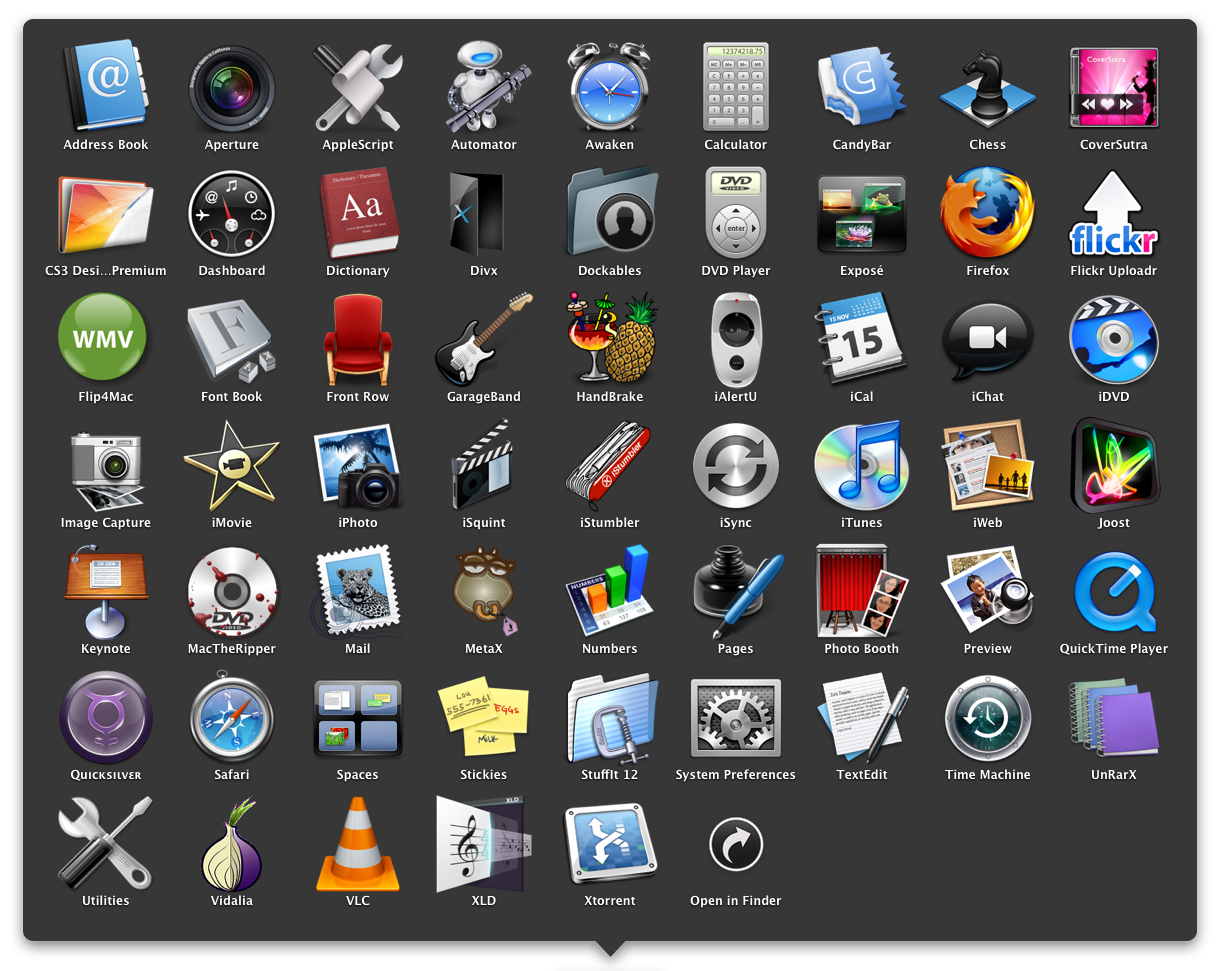Open the Dockables folder
The image size is (1218, 971).
coord(610,213)
